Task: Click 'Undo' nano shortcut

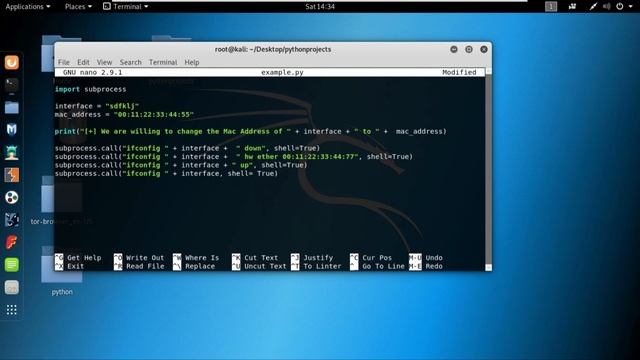Action: pos(434,258)
